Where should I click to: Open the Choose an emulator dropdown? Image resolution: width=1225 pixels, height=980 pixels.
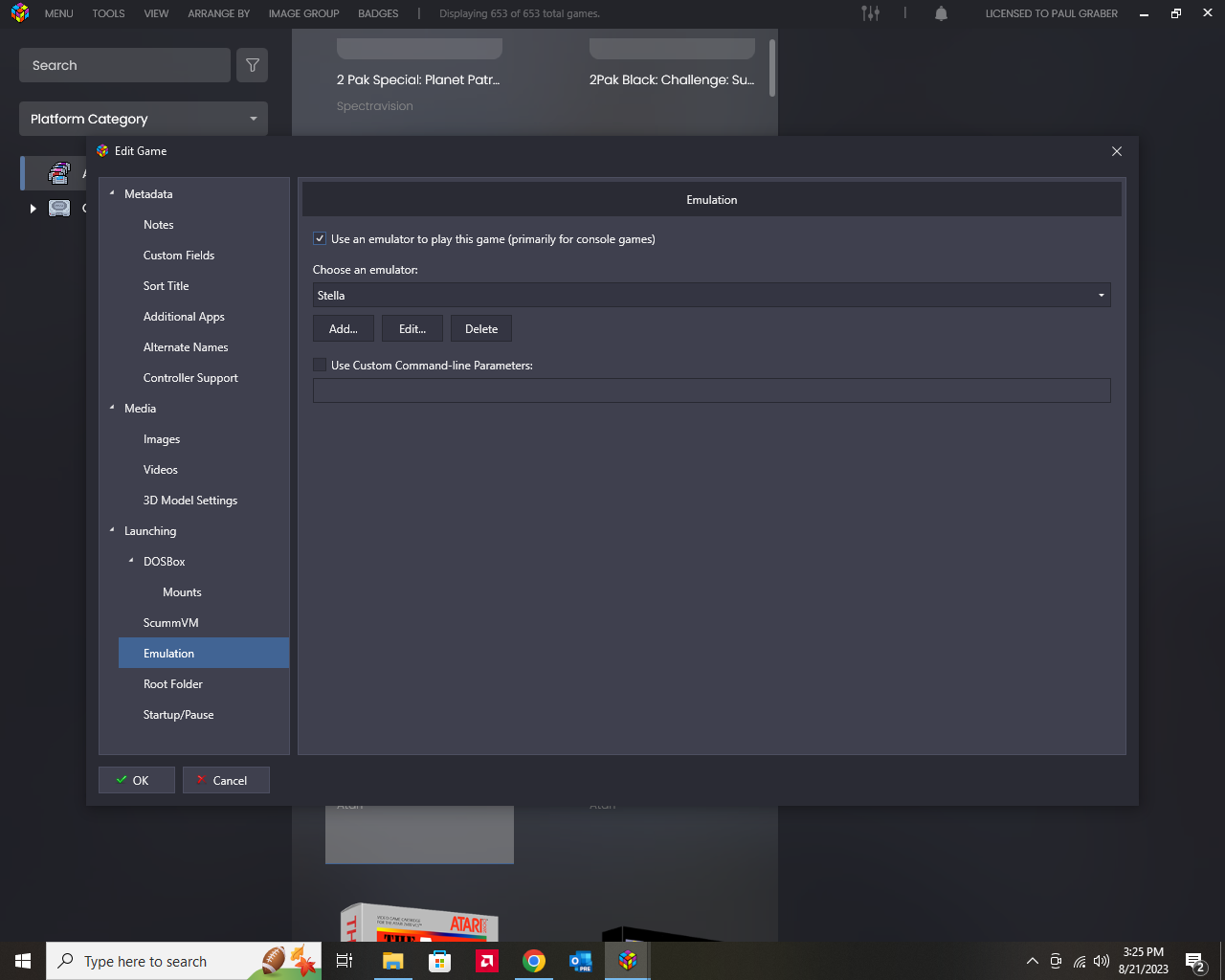(x=712, y=296)
